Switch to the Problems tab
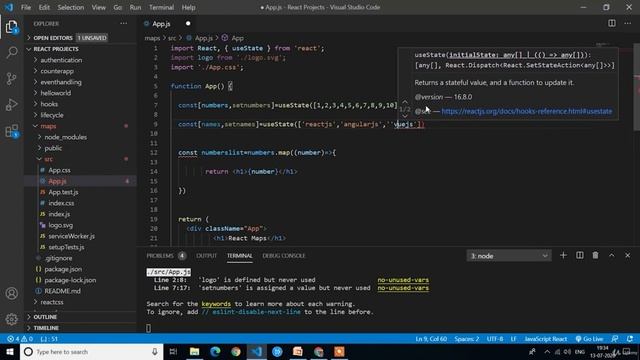Image resolution: width=640 pixels, height=360 pixels. coord(166,256)
